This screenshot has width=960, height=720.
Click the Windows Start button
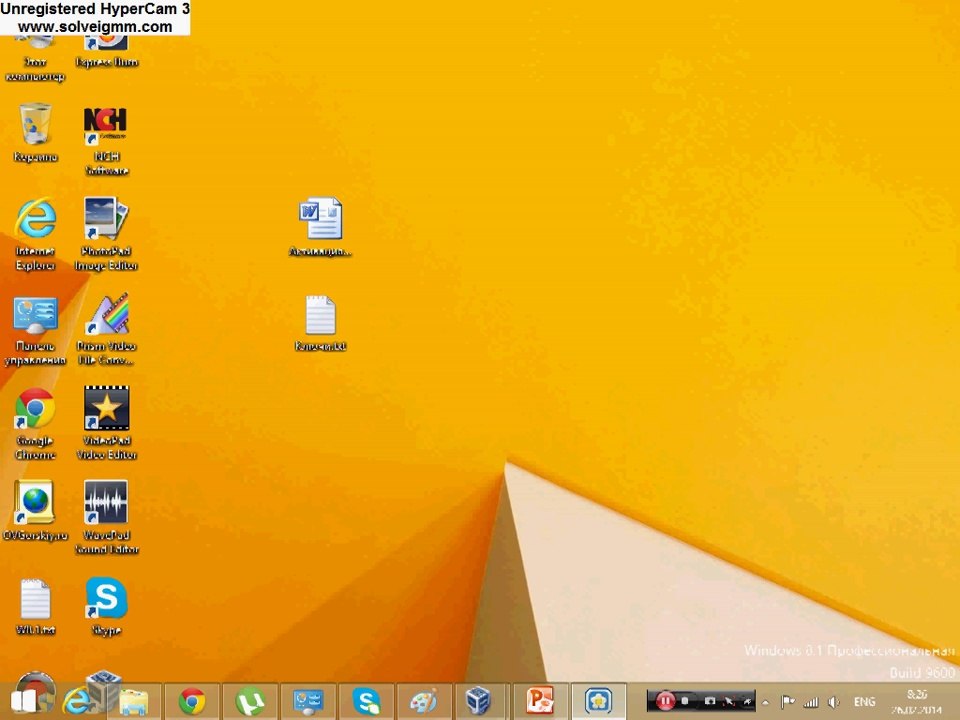[x=24, y=701]
